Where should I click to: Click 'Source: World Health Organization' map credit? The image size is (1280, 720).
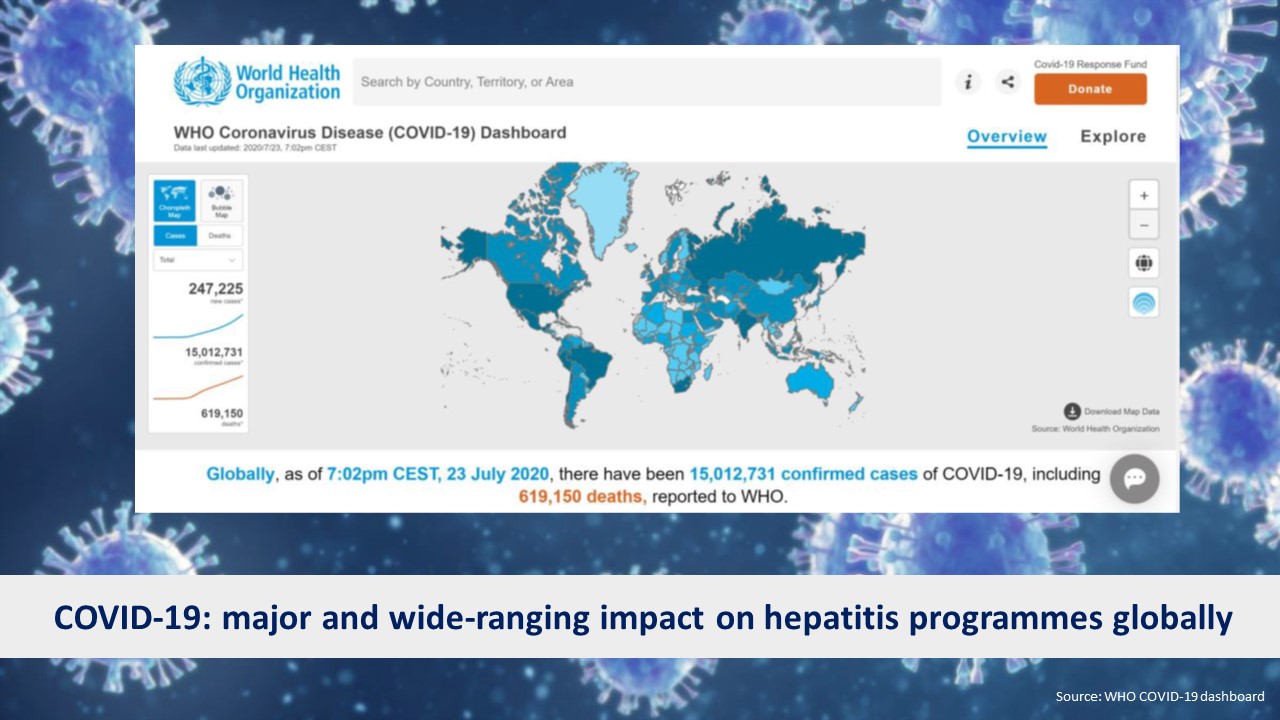(1096, 429)
